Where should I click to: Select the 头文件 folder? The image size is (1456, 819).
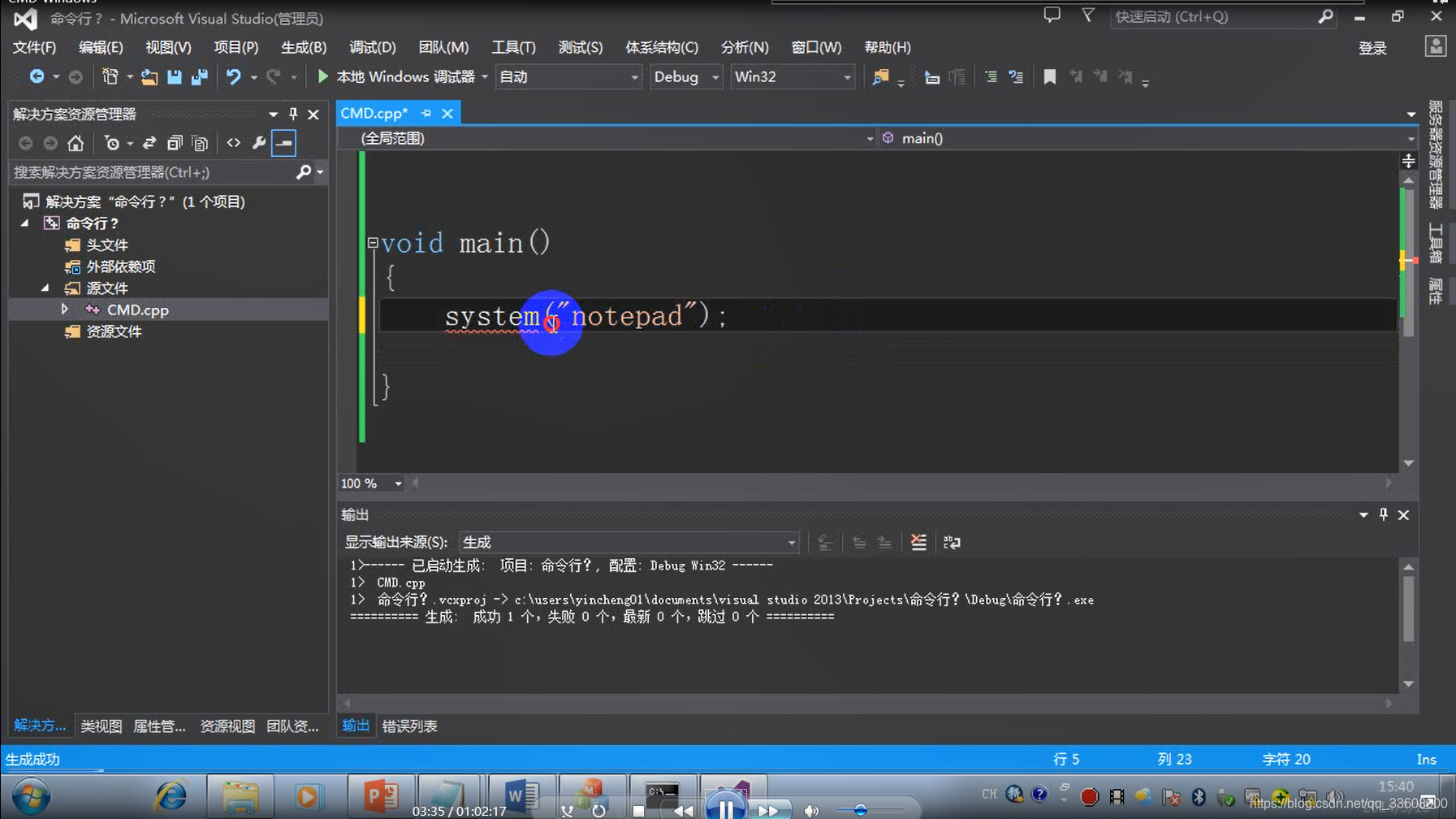coord(107,245)
